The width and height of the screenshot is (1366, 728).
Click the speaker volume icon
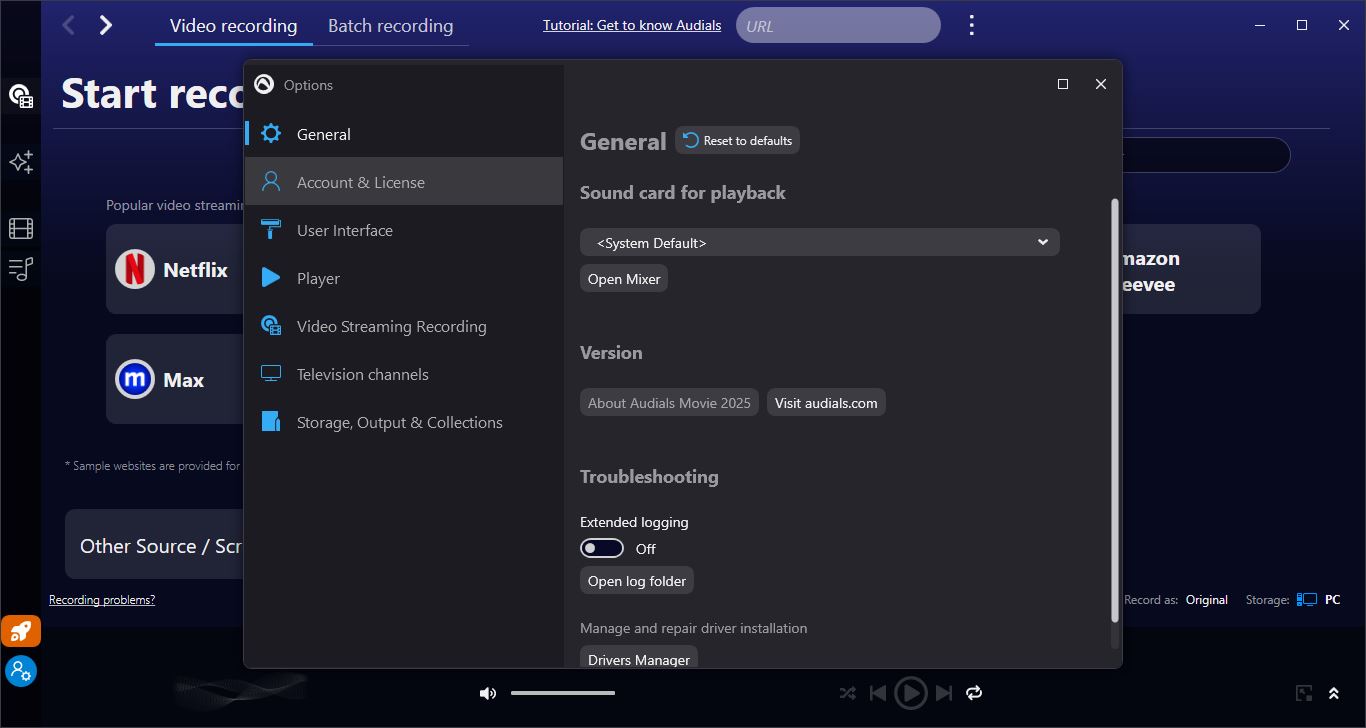pyautogui.click(x=487, y=693)
